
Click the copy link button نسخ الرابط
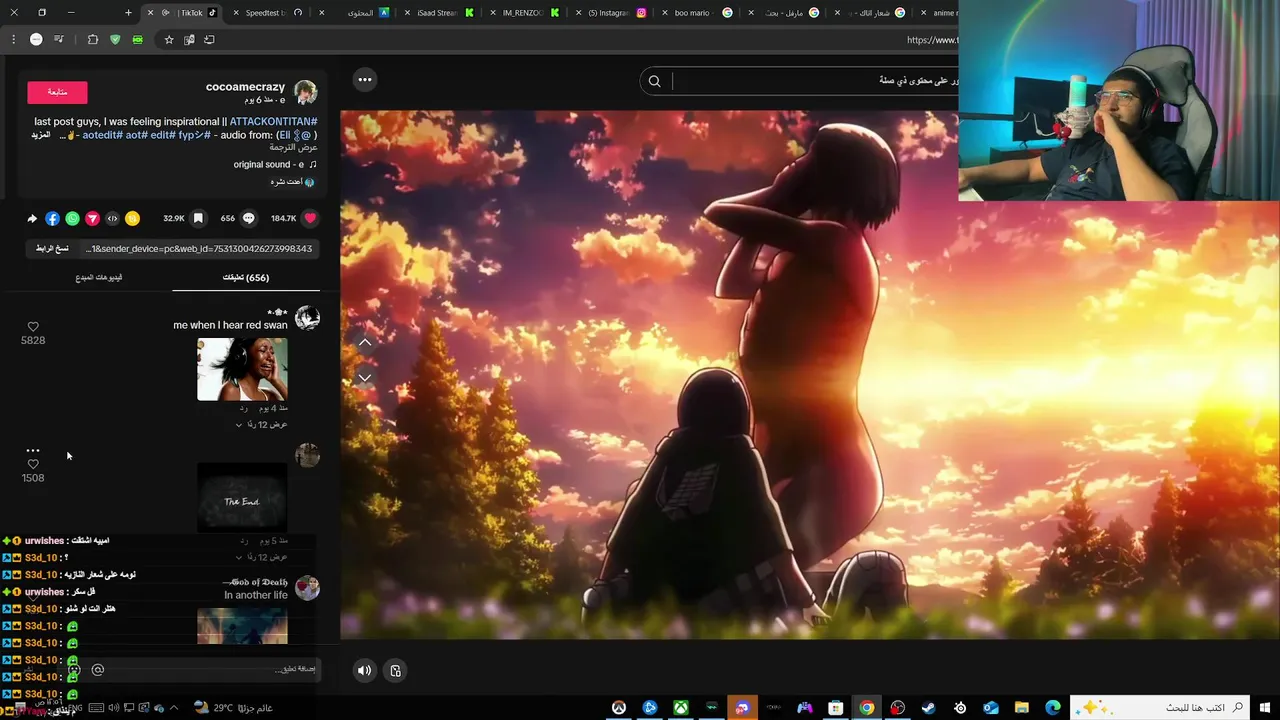point(52,248)
